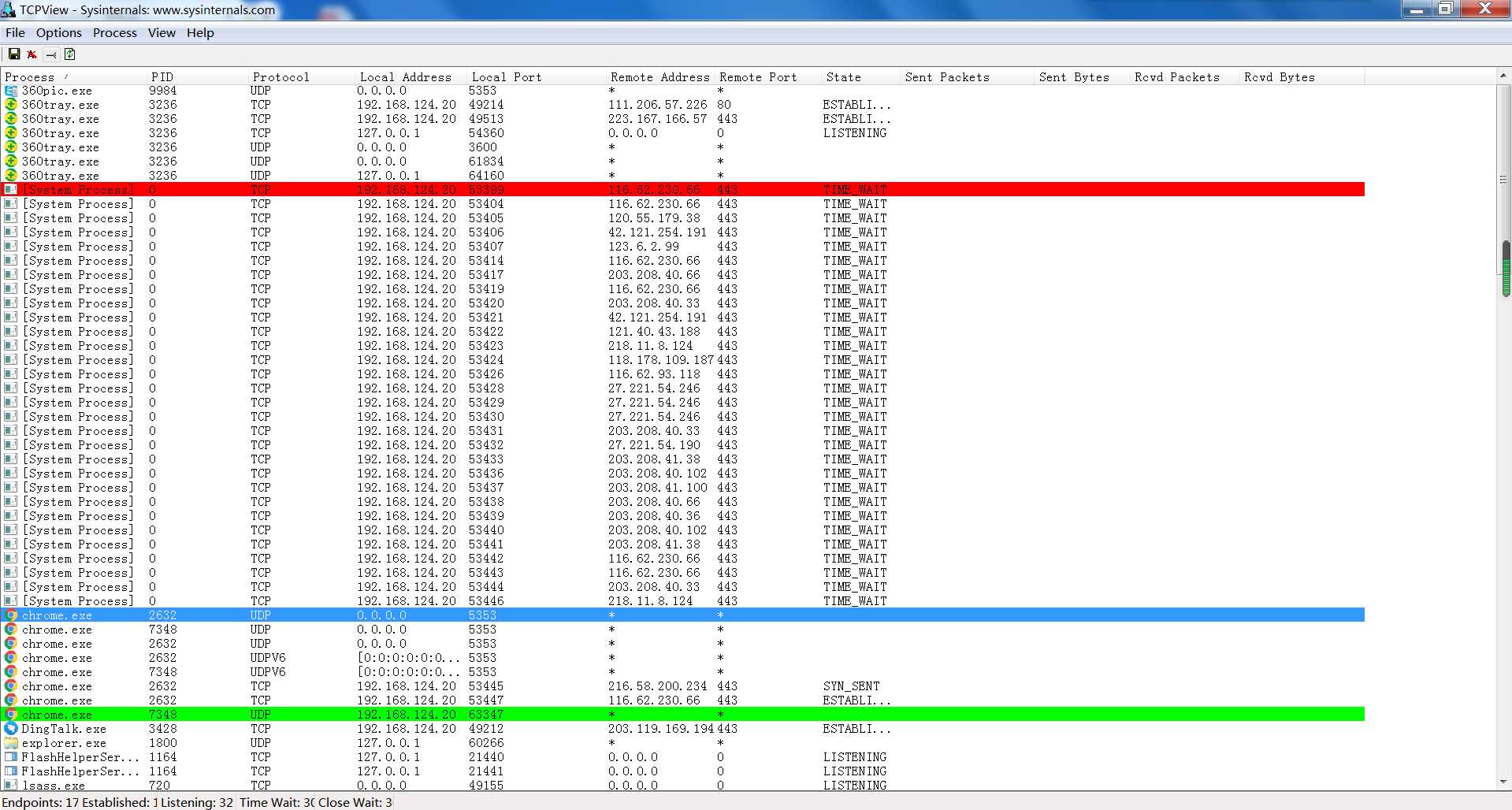Toggle the show unconnected endpoints toolbar icon

pos(51,54)
